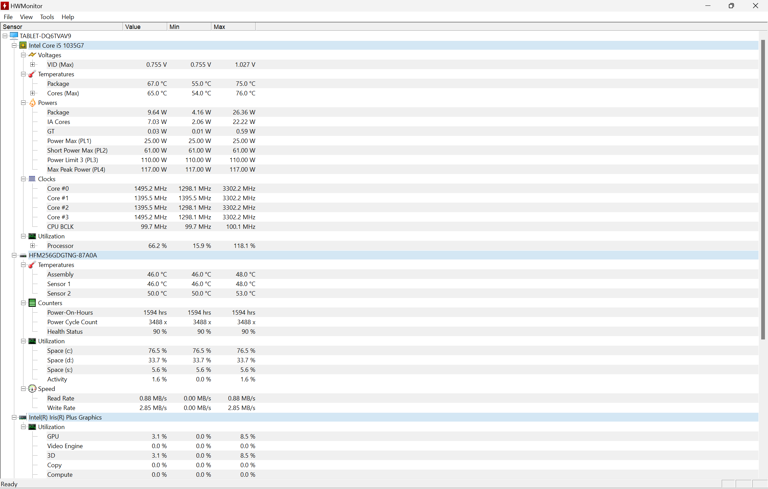Collapse the TABLET-DQ6TVAV9 root node
The width and height of the screenshot is (768, 489).
pos(5,36)
